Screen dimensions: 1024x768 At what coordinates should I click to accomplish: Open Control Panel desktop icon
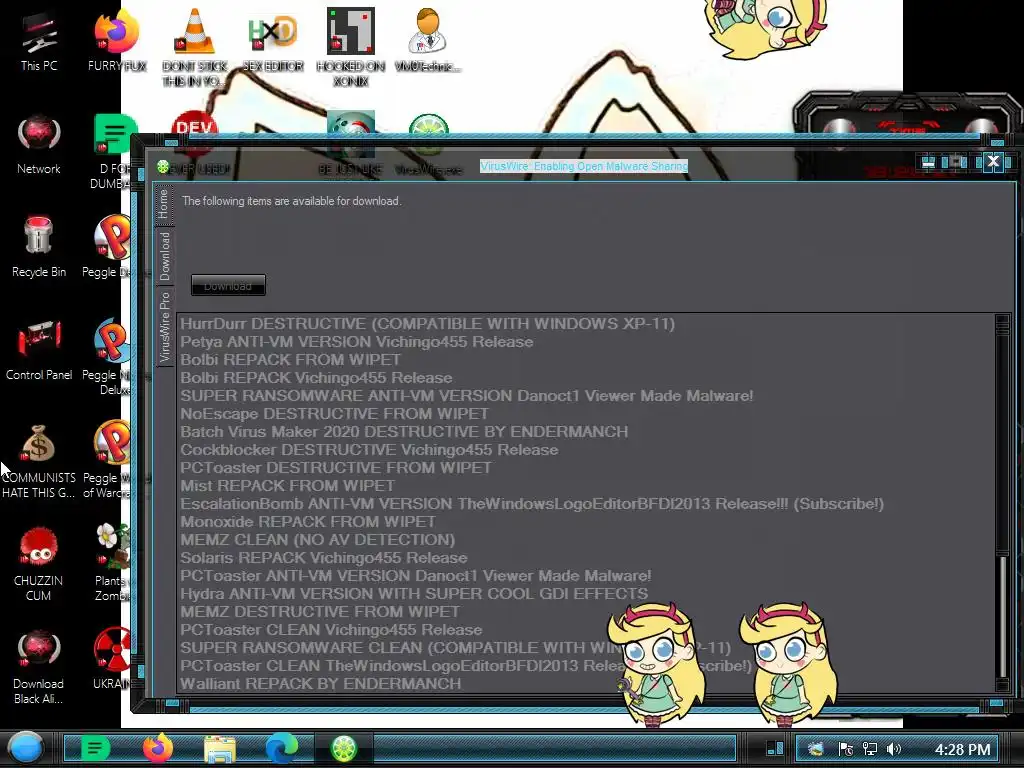coord(39,351)
